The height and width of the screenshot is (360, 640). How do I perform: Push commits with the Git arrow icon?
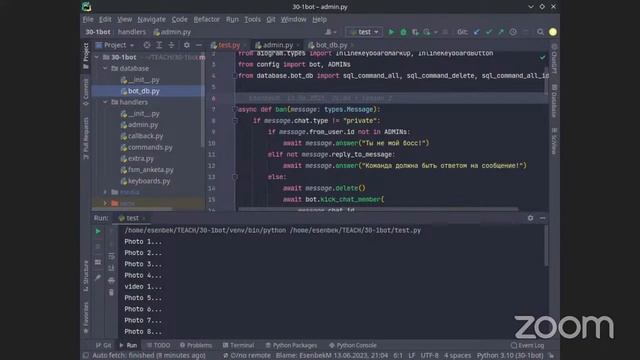pyautogui.click(x=501, y=32)
